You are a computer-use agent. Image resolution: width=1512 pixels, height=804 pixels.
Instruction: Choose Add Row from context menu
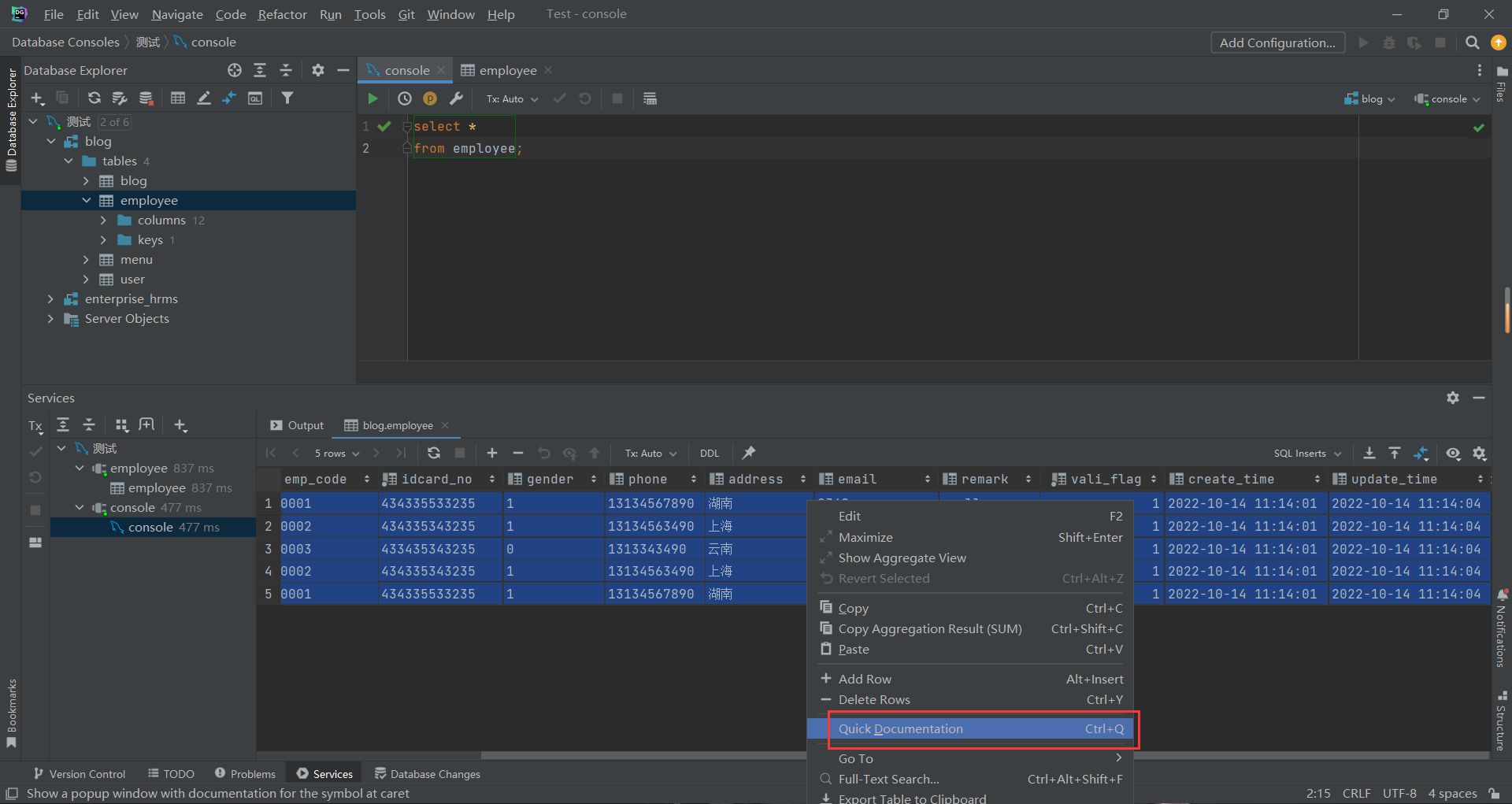click(x=970, y=679)
